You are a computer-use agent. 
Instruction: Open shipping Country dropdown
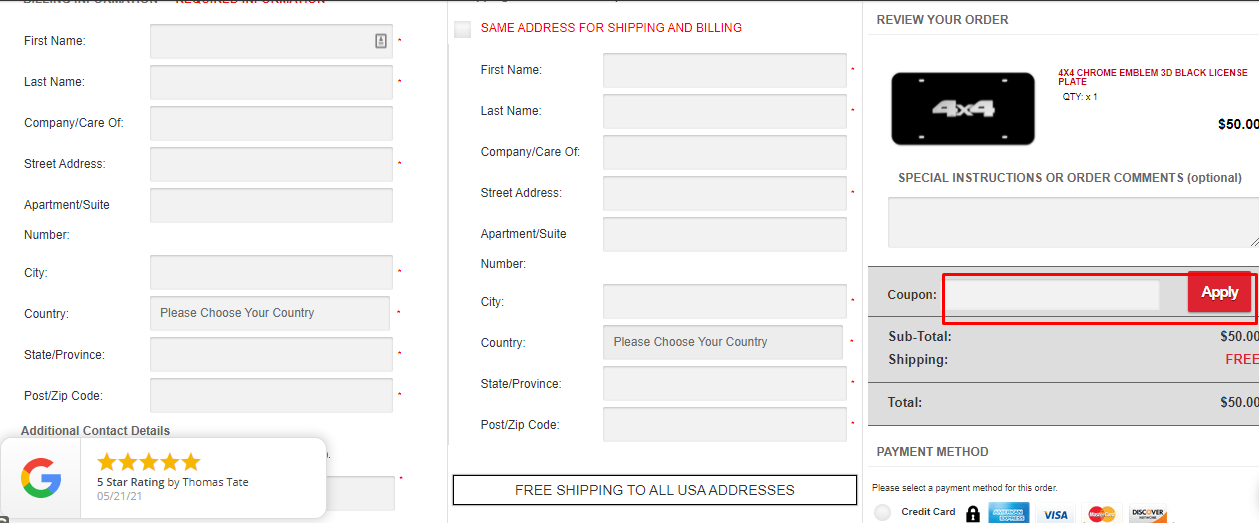tap(723, 342)
